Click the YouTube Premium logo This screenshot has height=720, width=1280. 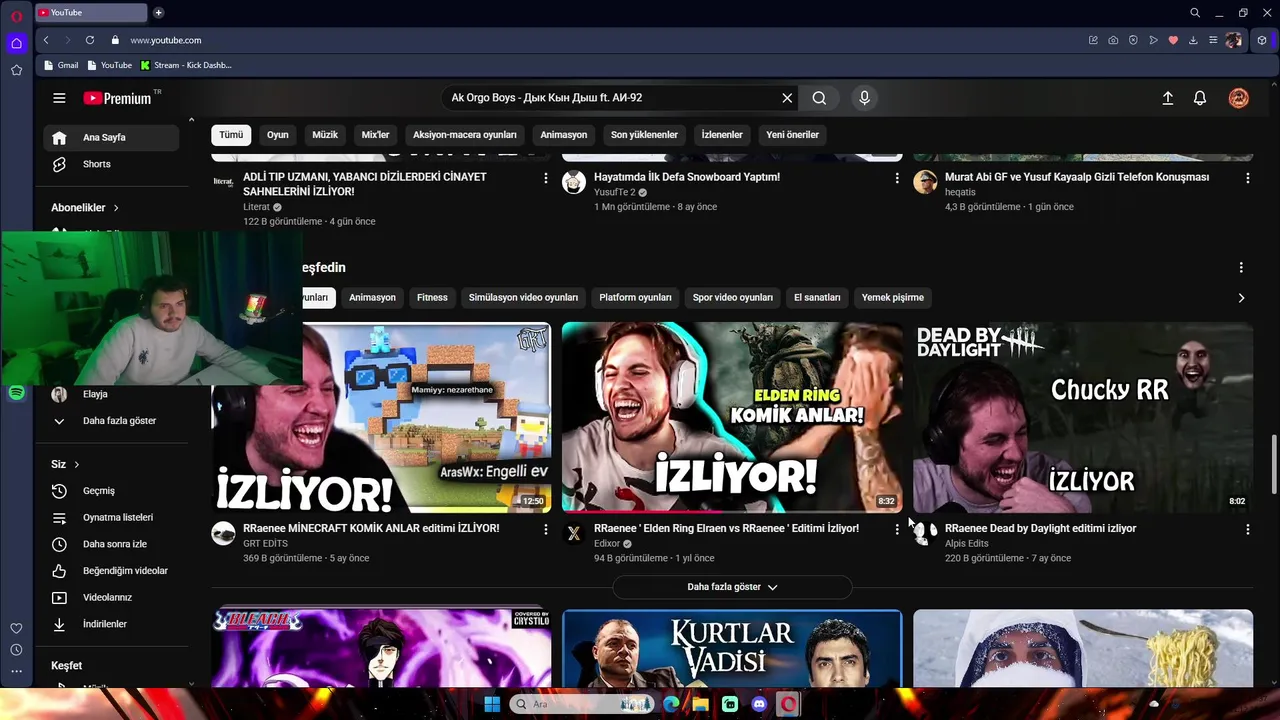(117, 98)
